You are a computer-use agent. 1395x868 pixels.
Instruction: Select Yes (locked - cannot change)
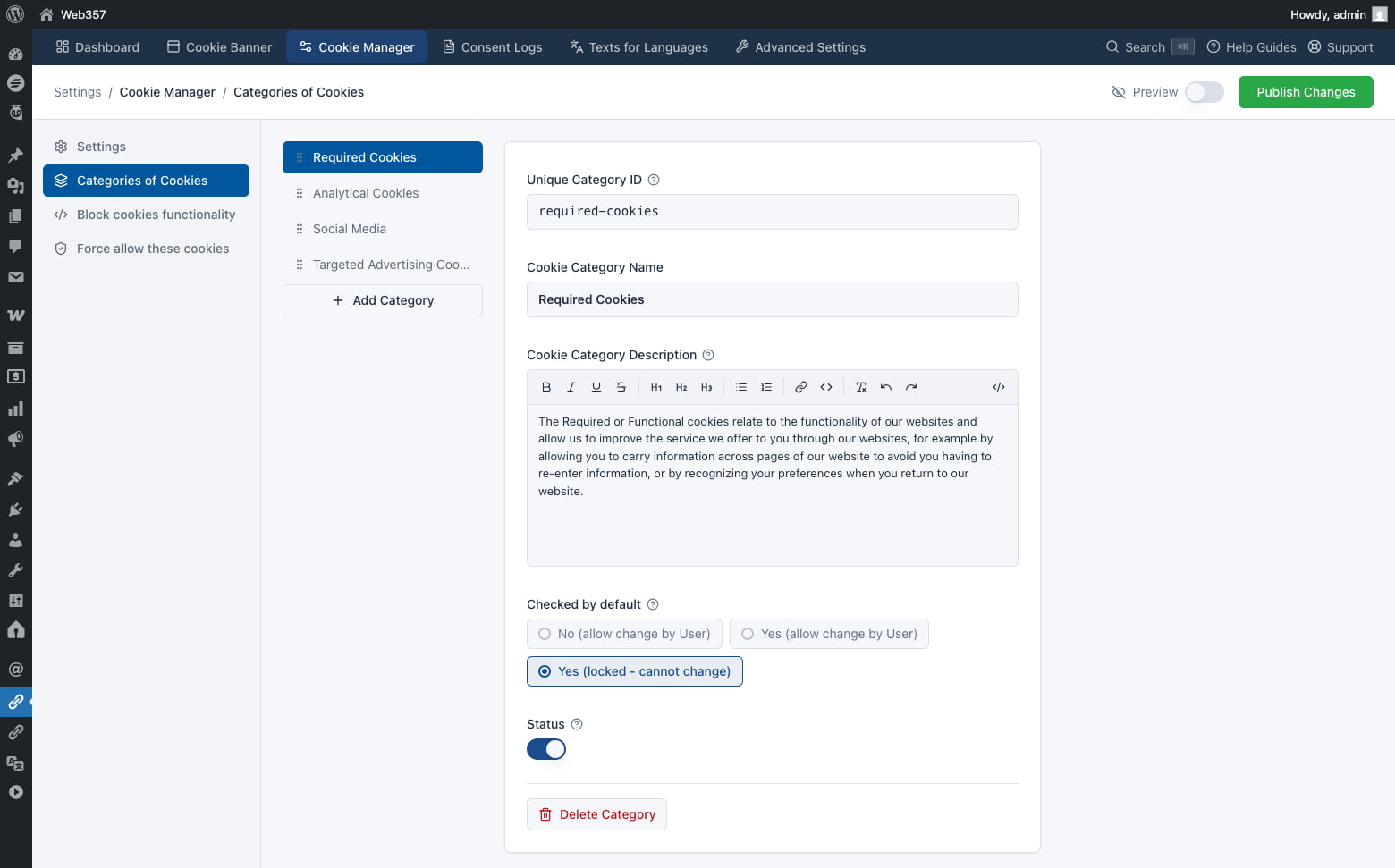pos(635,671)
